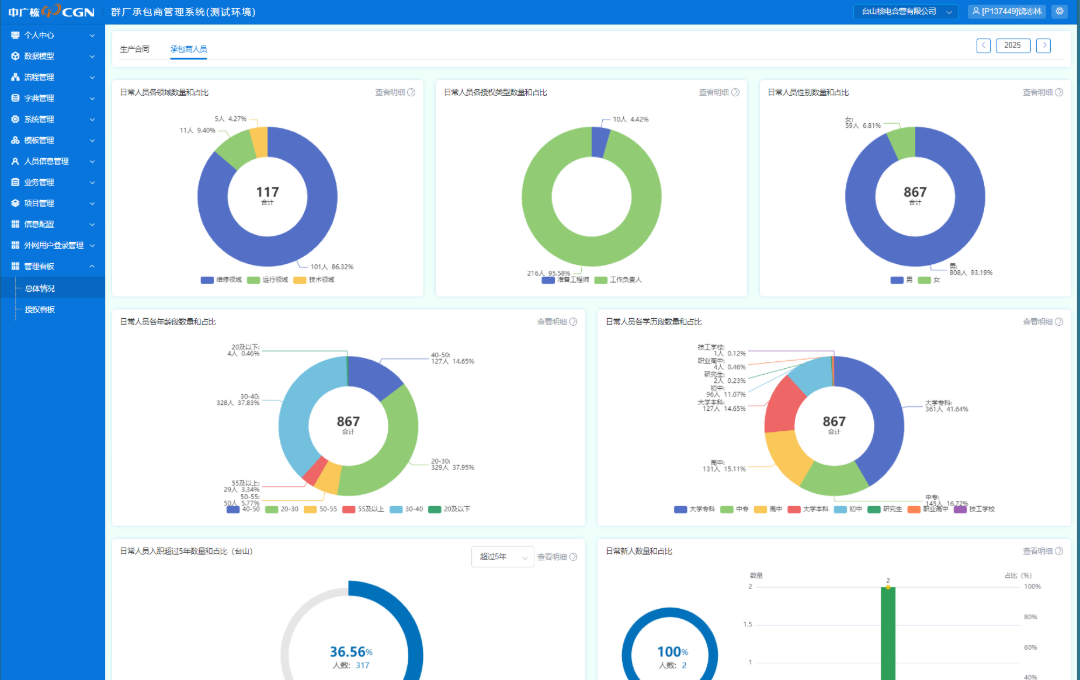Click next year arrow beside 2025
1080x680 pixels.
tap(1044, 45)
